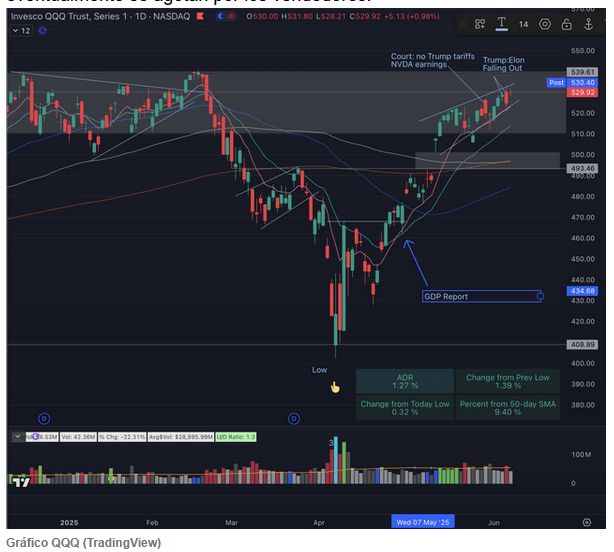Click the 493.46 horizontal line price label
The image size is (614, 552).
point(582,168)
